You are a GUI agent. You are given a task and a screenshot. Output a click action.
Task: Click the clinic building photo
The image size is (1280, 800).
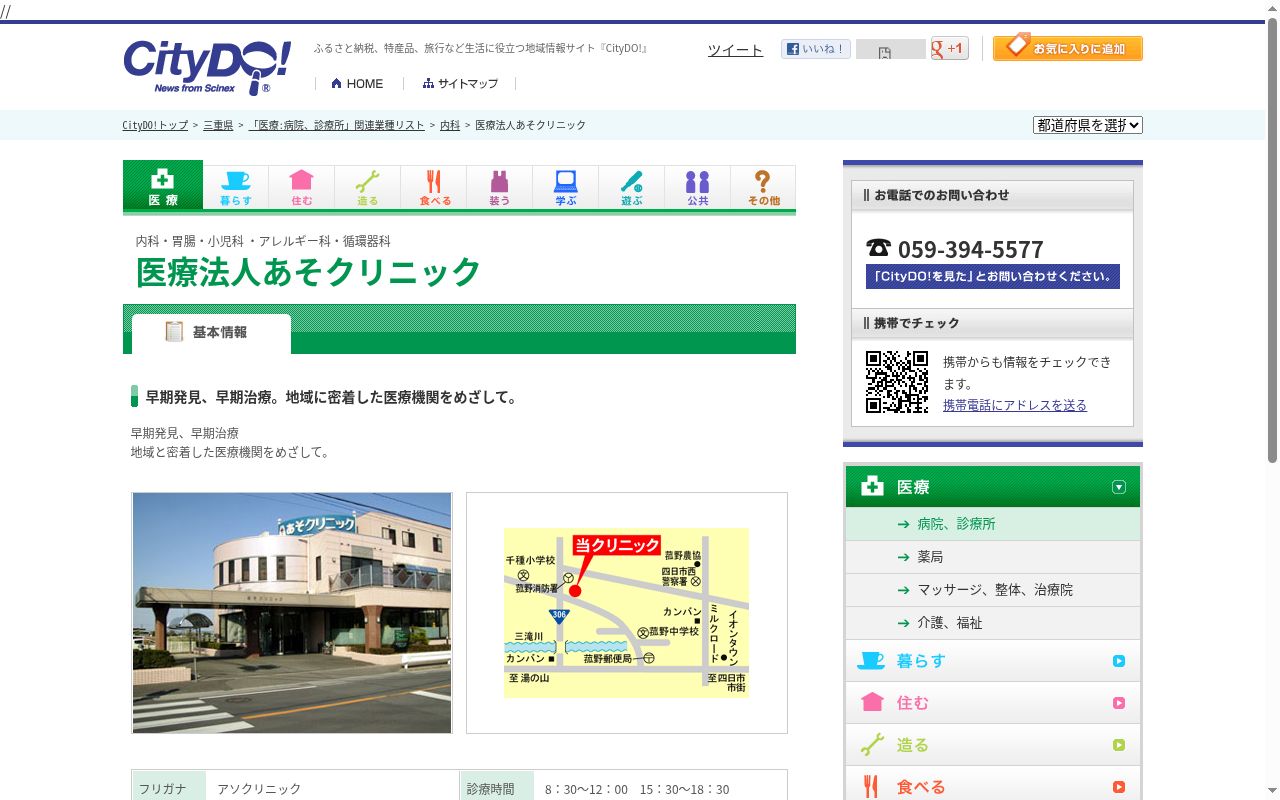tap(292, 613)
